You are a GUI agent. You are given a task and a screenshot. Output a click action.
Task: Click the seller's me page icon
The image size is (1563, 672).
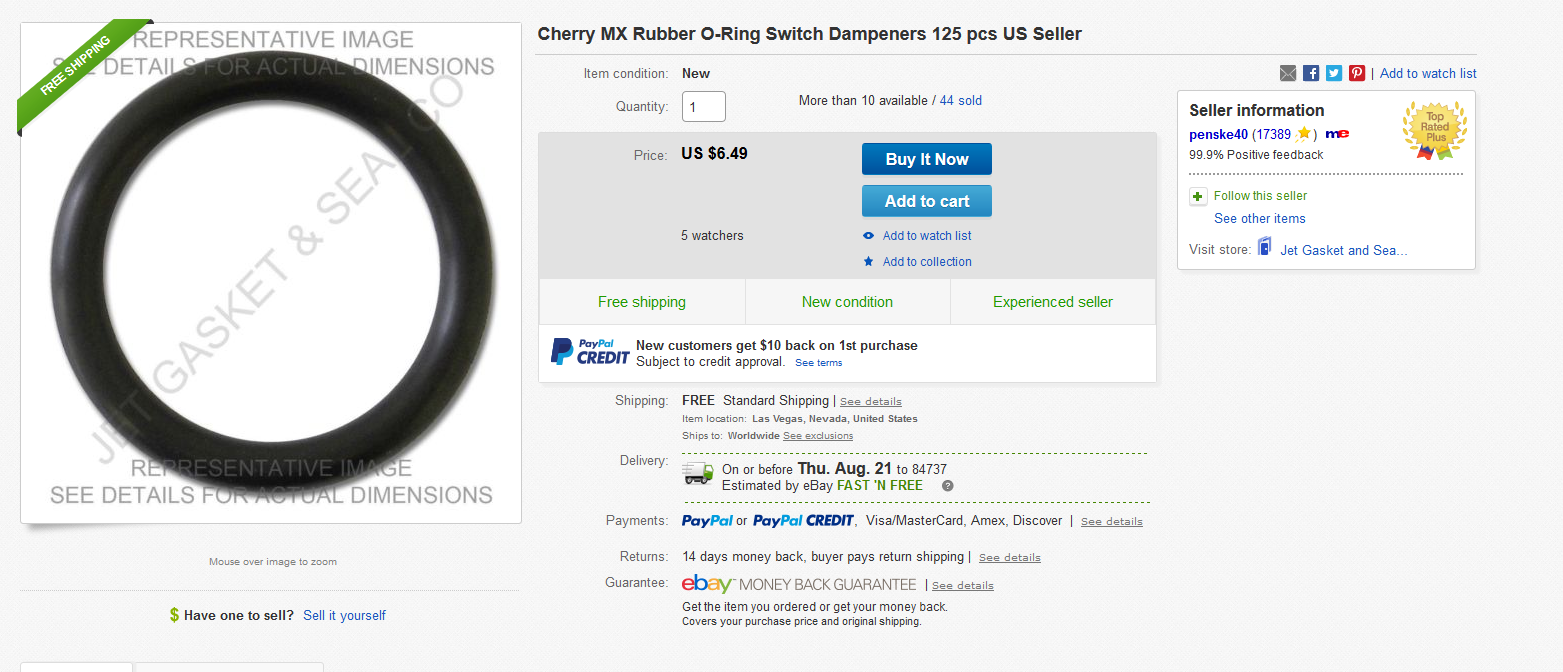pos(1337,134)
